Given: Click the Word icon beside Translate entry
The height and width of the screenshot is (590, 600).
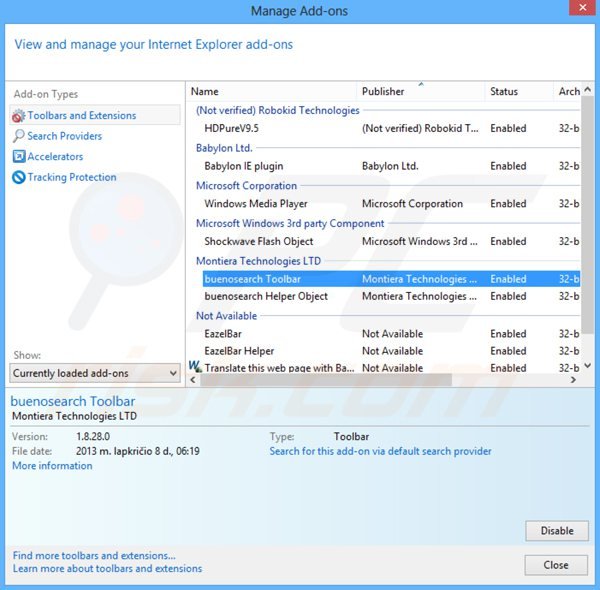Looking at the screenshot, I should tap(195, 367).
